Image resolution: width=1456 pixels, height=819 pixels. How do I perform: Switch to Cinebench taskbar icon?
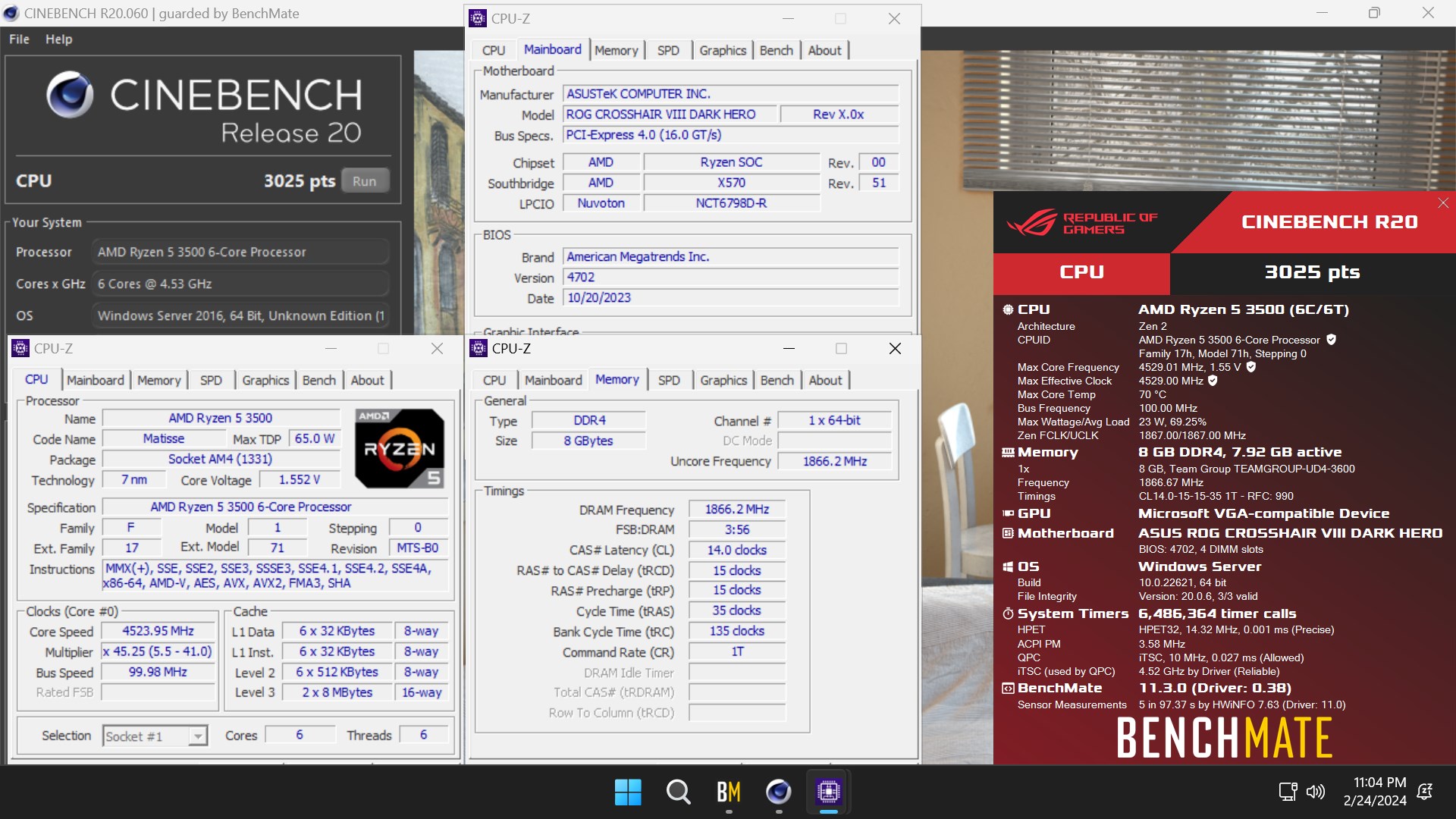click(x=778, y=792)
